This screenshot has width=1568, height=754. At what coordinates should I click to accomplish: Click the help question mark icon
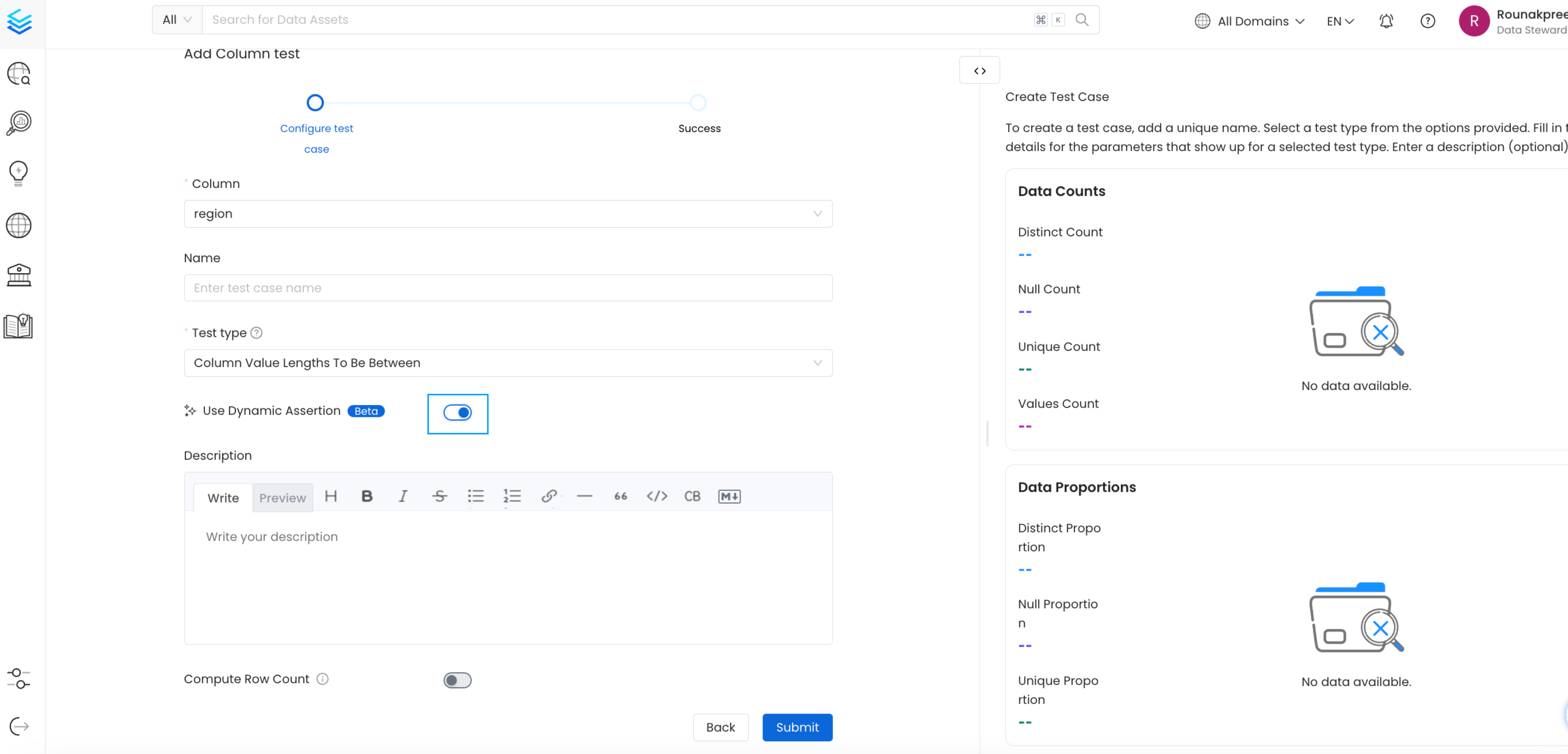(1428, 21)
